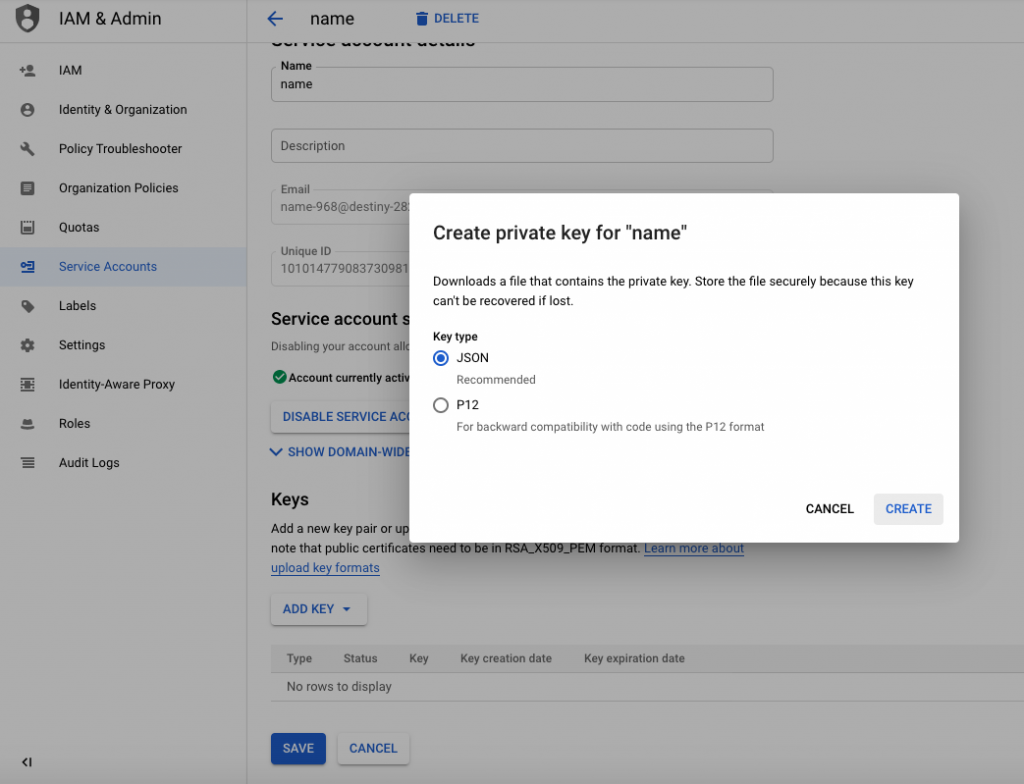Click the Labels tag icon
Image resolution: width=1024 pixels, height=784 pixels.
tap(27, 306)
